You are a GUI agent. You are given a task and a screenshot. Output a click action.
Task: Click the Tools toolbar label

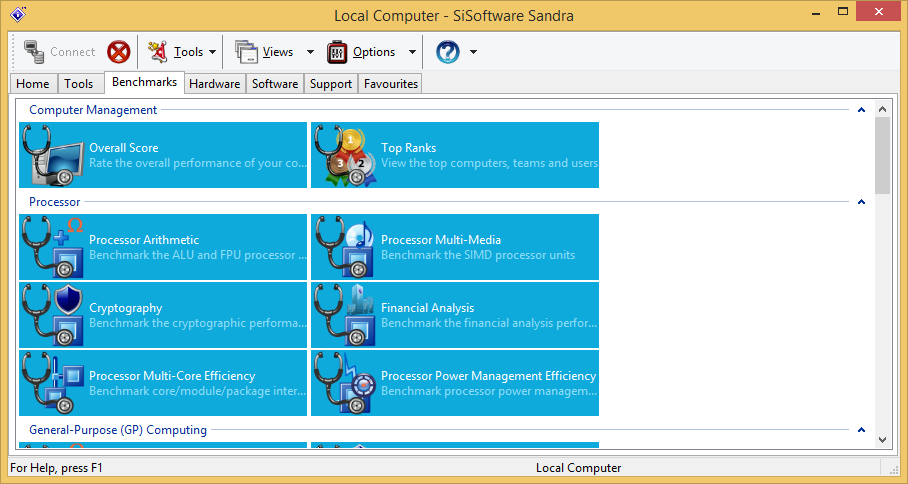point(188,52)
